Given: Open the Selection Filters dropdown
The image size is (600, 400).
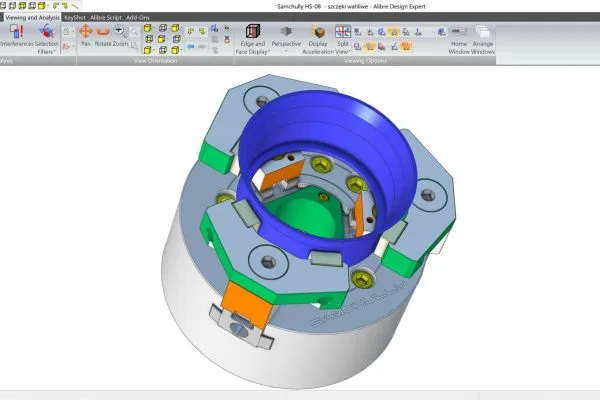Looking at the screenshot, I should coord(46,39).
